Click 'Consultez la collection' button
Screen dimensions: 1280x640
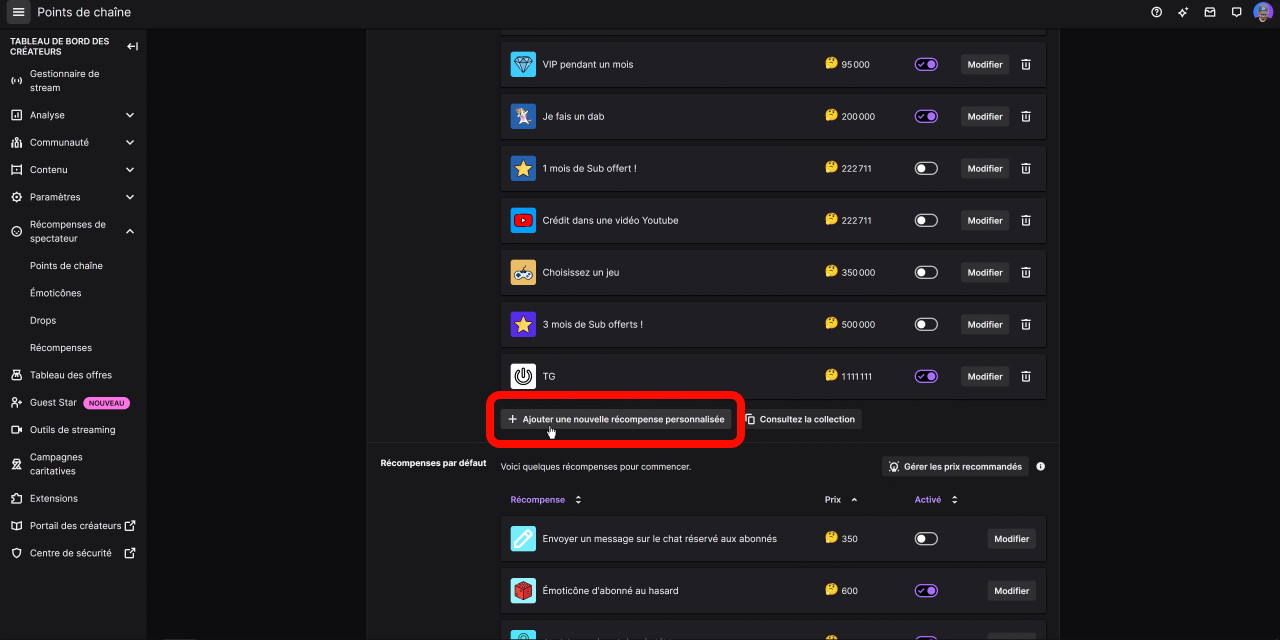point(800,420)
